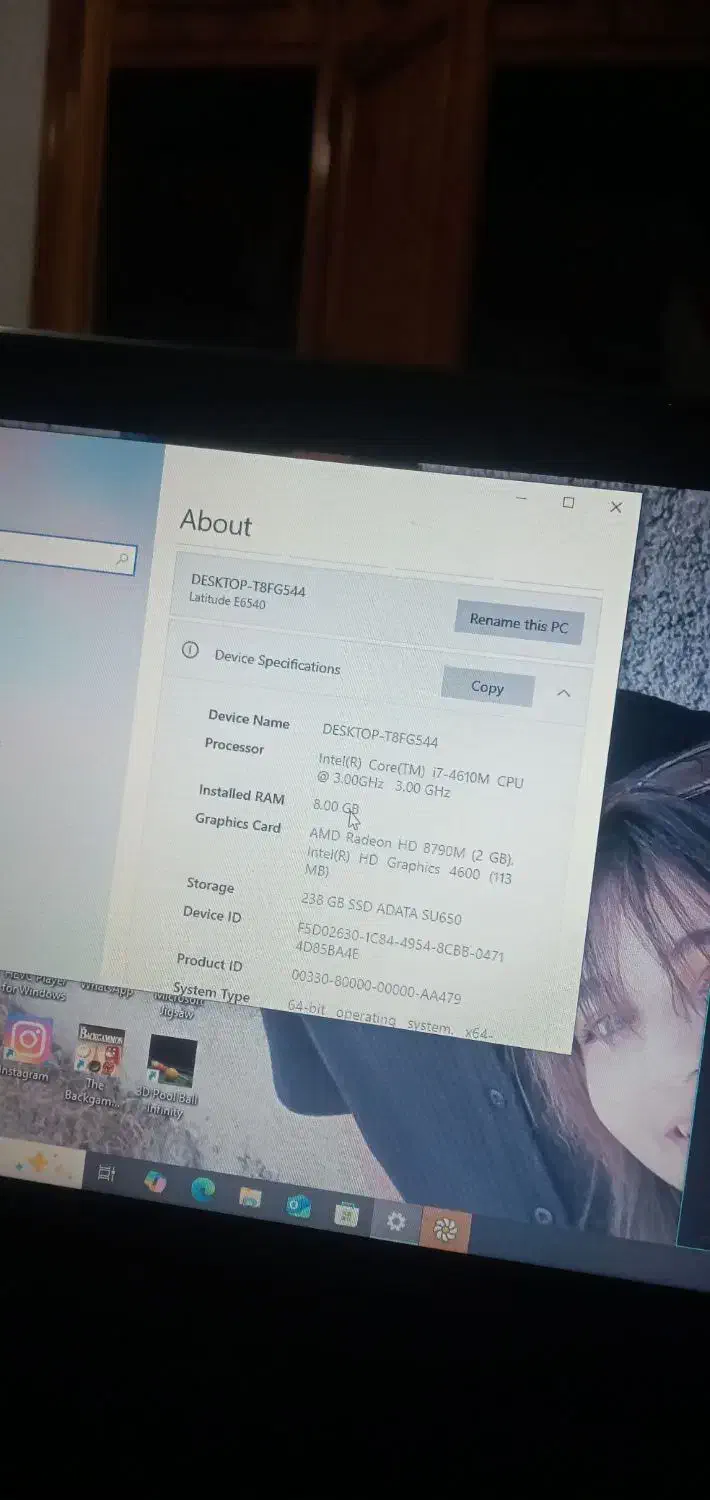The height and width of the screenshot is (1500, 710).
Task: Click the Rename this PC button
Action: point(518,623)
